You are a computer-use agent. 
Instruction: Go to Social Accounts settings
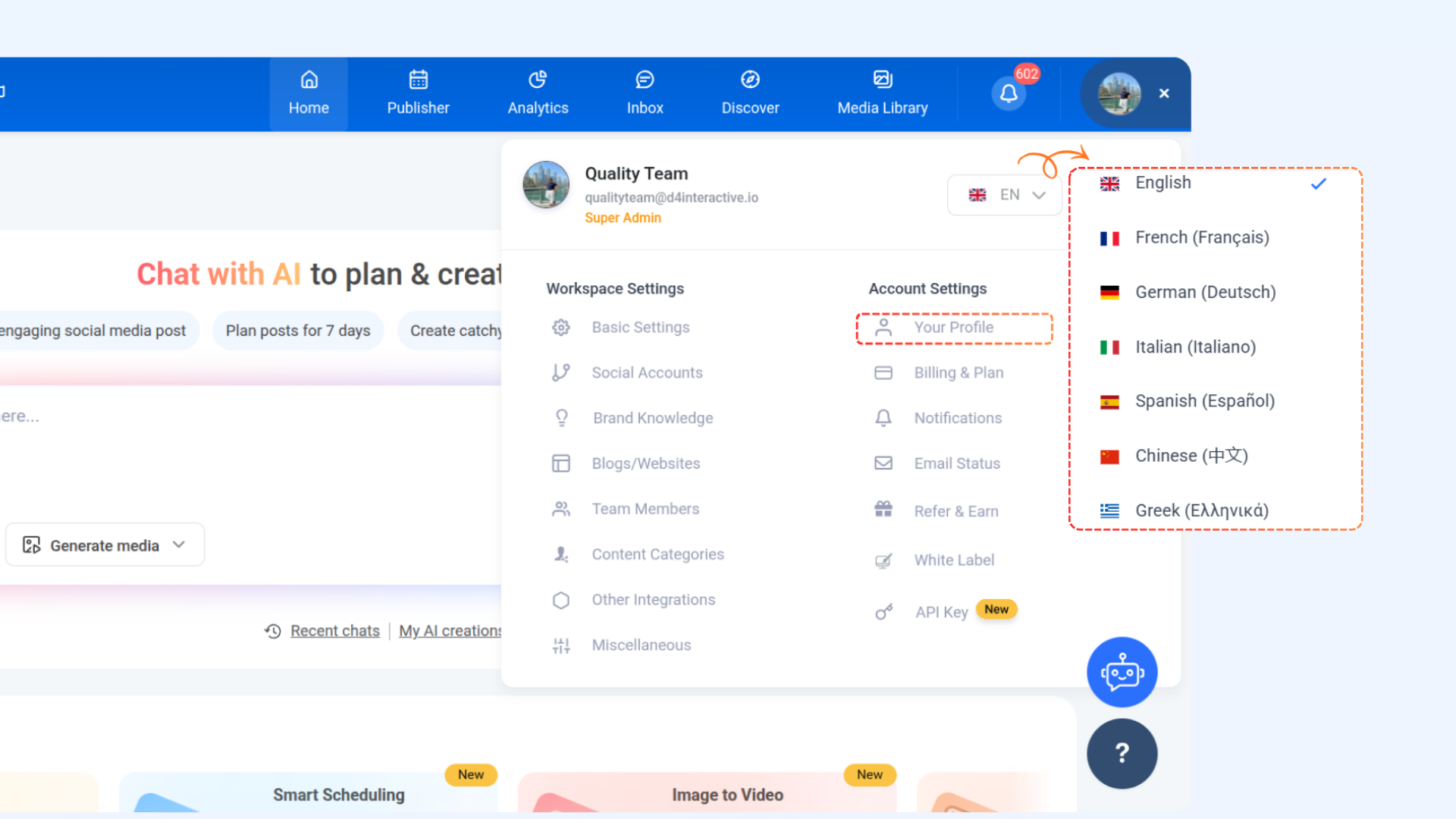(647, 373)
